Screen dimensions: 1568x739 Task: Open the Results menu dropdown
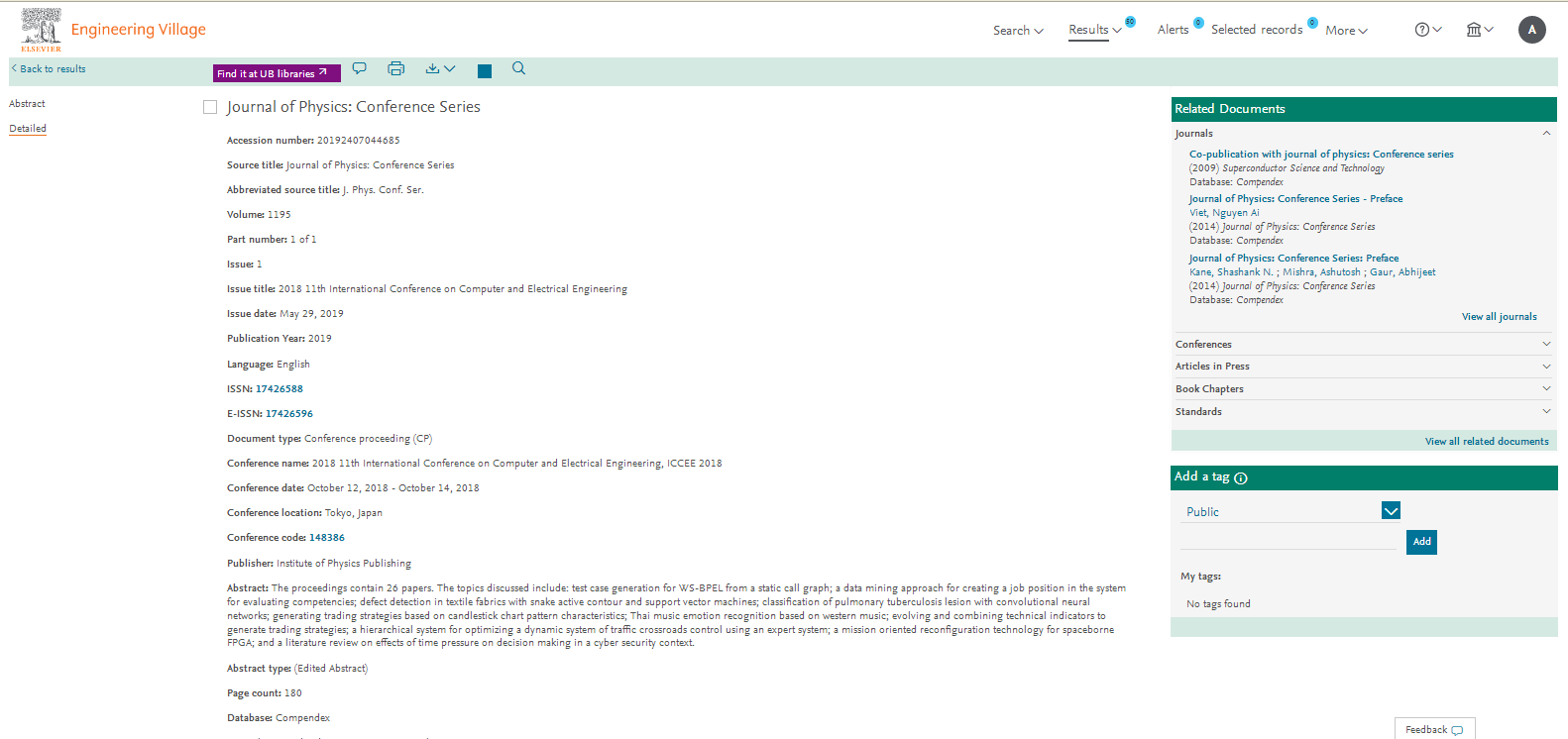pyautogui.click(x=1095, y=30)
